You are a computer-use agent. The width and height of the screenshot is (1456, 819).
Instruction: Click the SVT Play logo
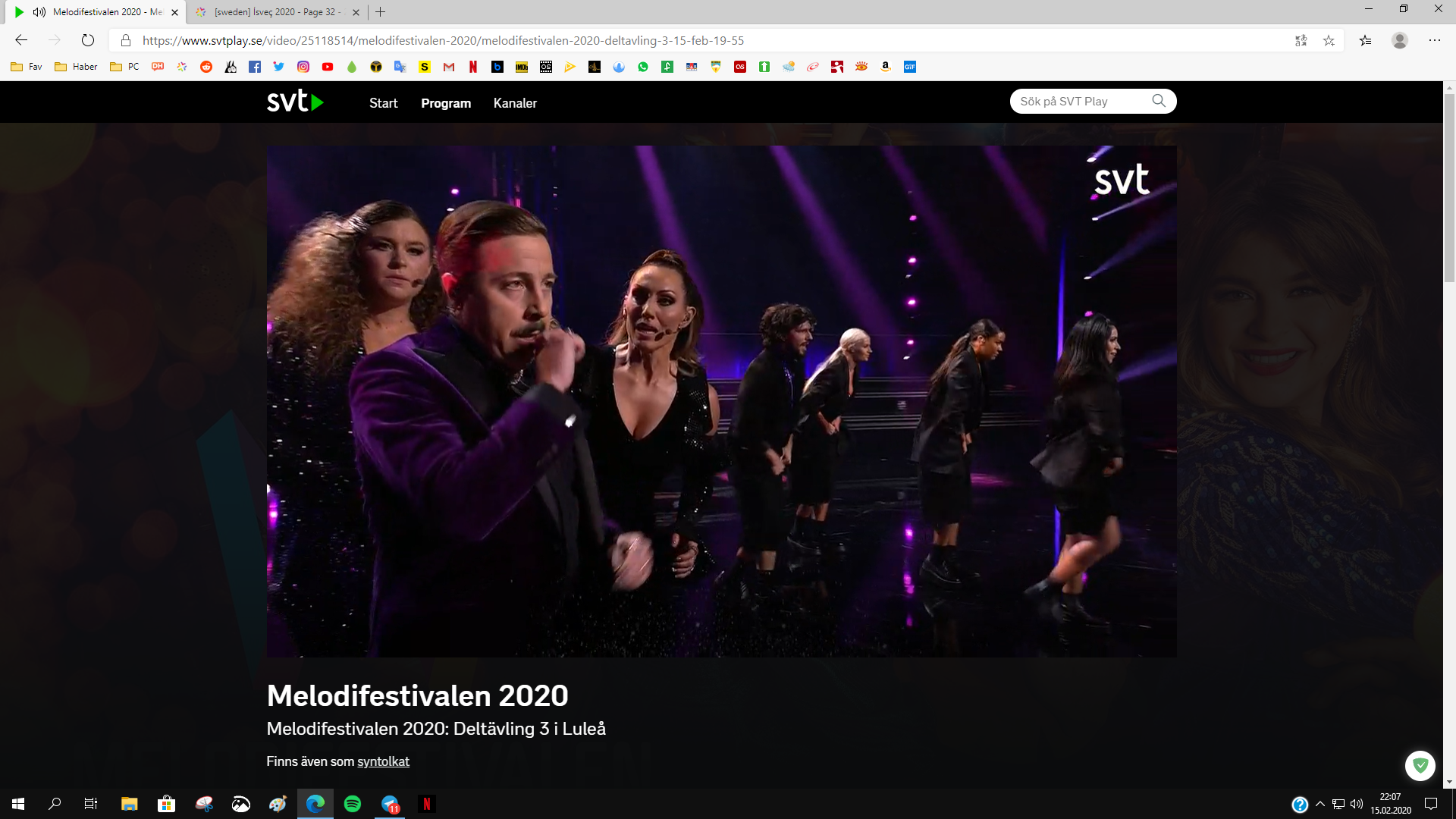295,102
